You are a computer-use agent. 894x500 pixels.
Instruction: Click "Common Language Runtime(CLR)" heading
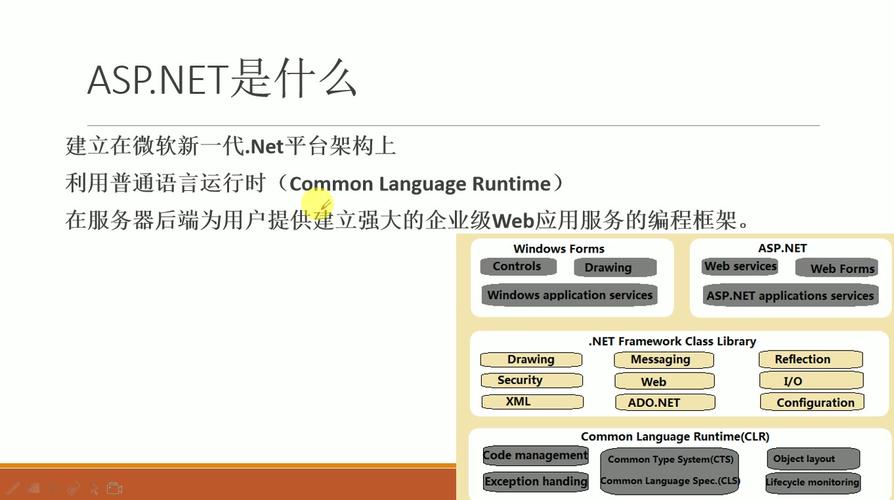coord(675,437)
